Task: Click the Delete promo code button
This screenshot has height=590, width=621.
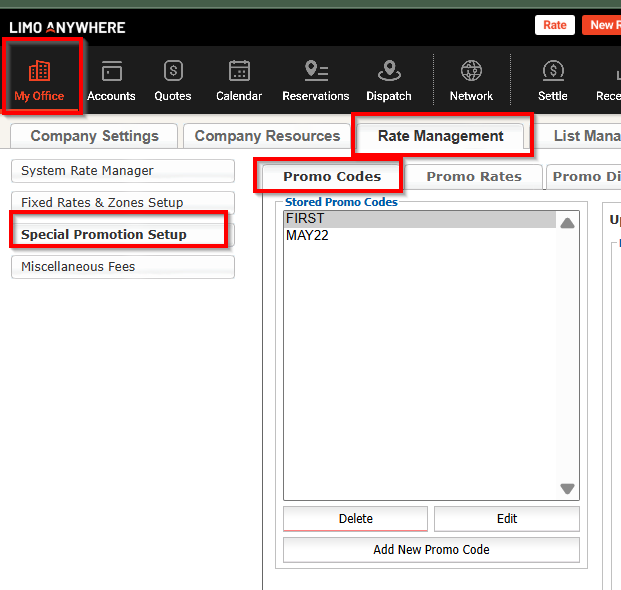Action: point(355,519)
